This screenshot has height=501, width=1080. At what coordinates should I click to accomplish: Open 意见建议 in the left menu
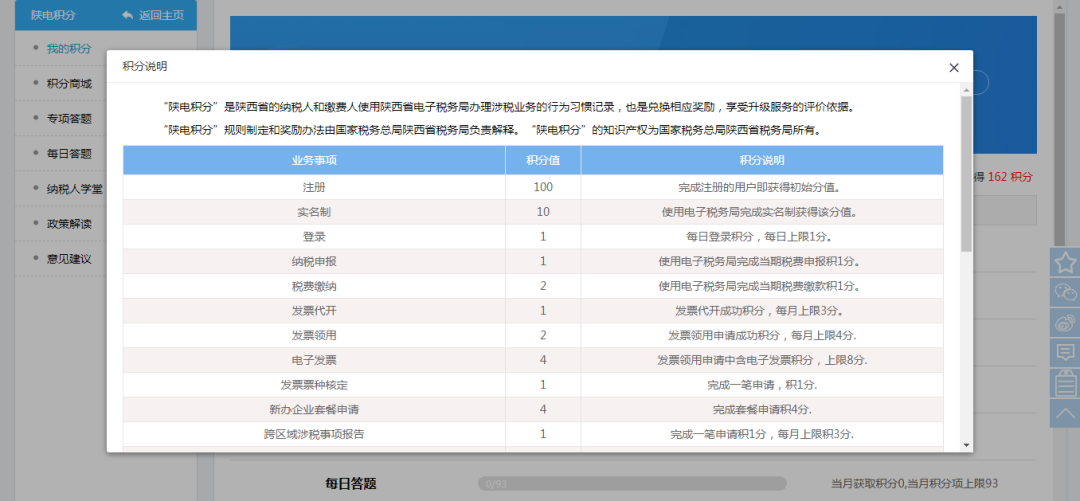pyautogui.click(x=69, y=258)
